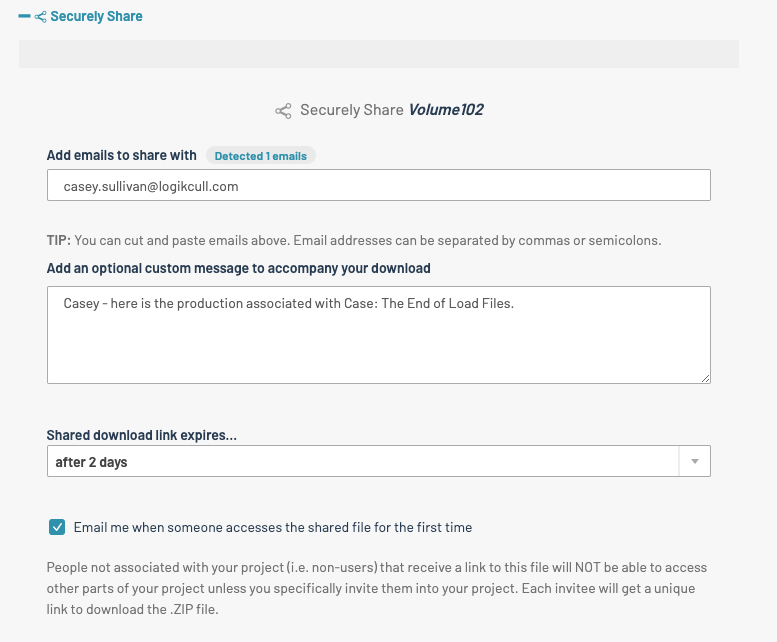This screenshot has width=777, height=642.
Task: Uncheck the email notification checkbox
Action: [57, 527]
